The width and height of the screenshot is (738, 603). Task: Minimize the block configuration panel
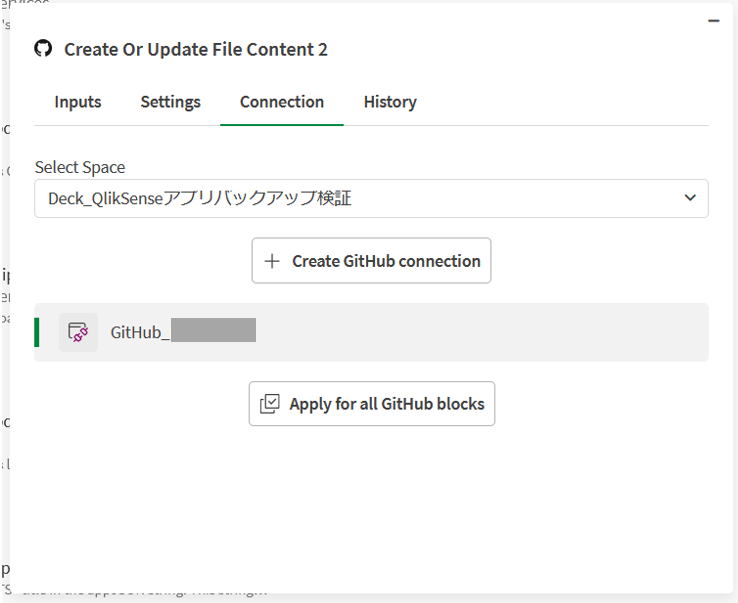tap(714, 21)
